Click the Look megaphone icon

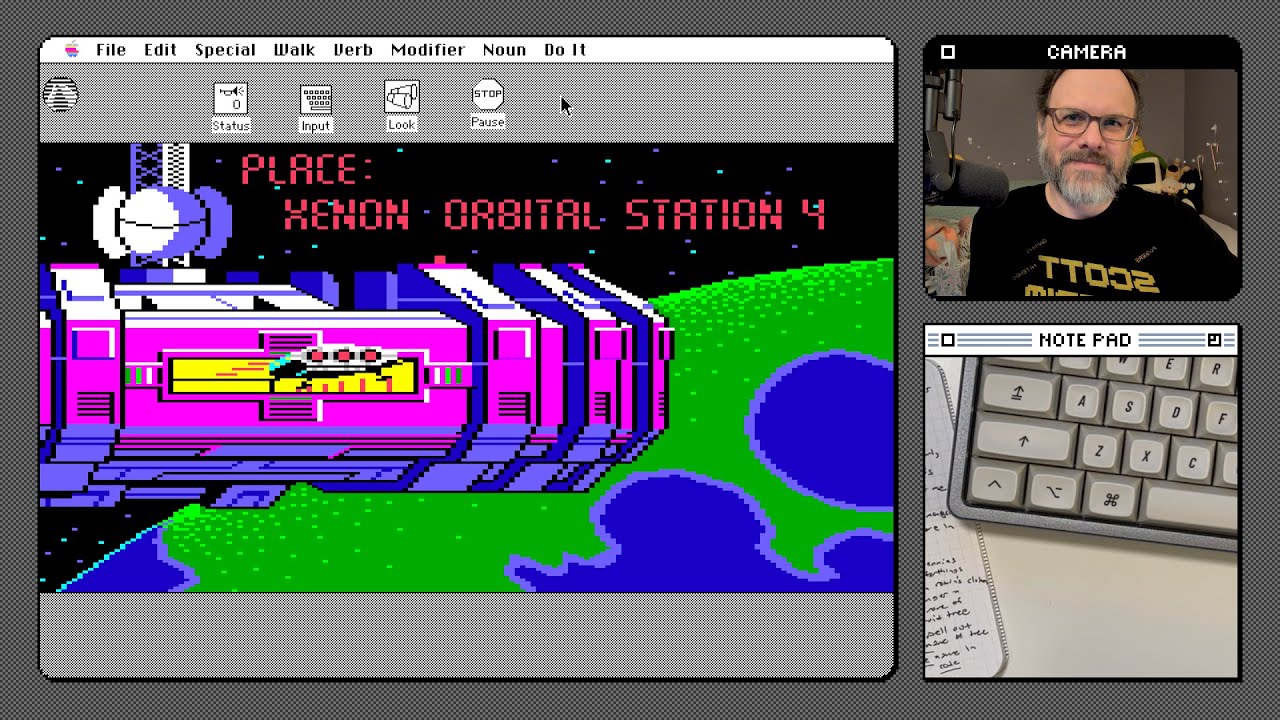(402, 106)
